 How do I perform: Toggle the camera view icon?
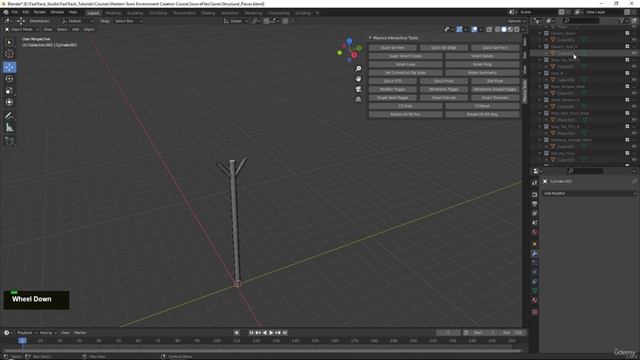(x=358, y=89)
